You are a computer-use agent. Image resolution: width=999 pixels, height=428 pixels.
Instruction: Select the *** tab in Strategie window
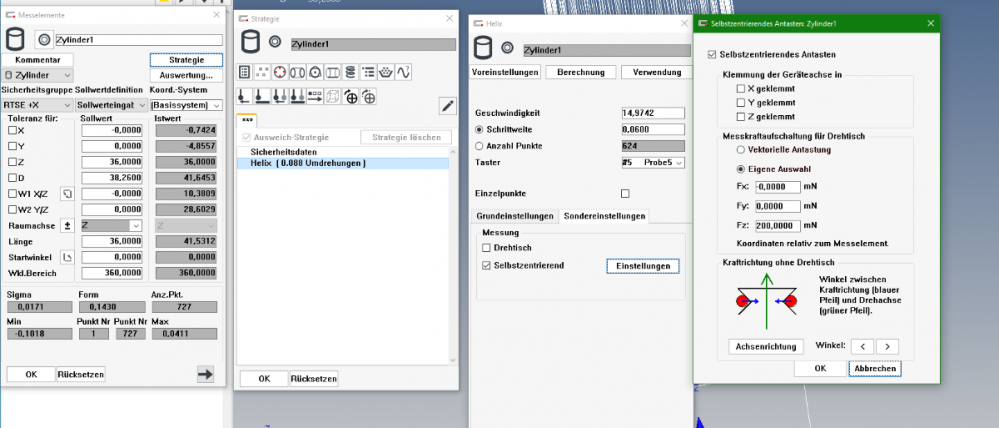(x=246, y=120)
